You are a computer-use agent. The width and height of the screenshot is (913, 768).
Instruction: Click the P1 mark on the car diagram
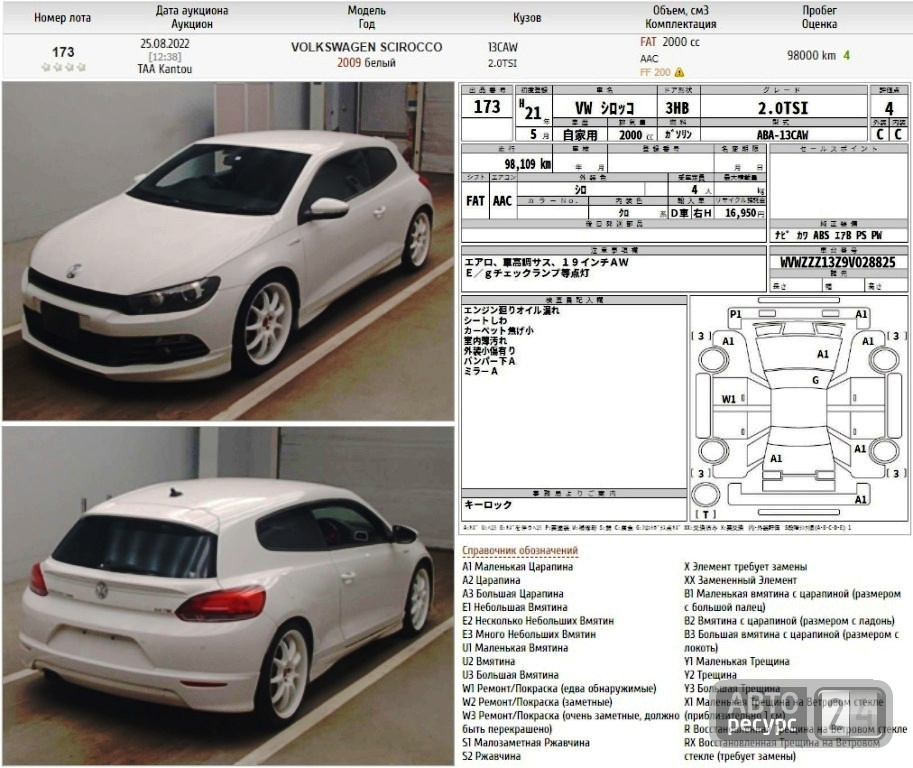[x=735, y=314]
